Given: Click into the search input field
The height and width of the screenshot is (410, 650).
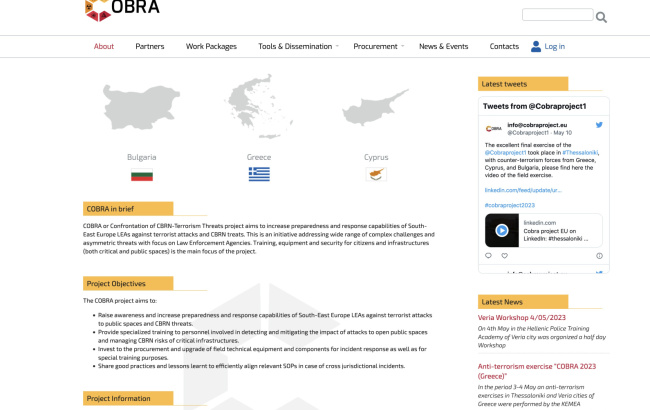Looking at the screenshot, I should 558,15.
